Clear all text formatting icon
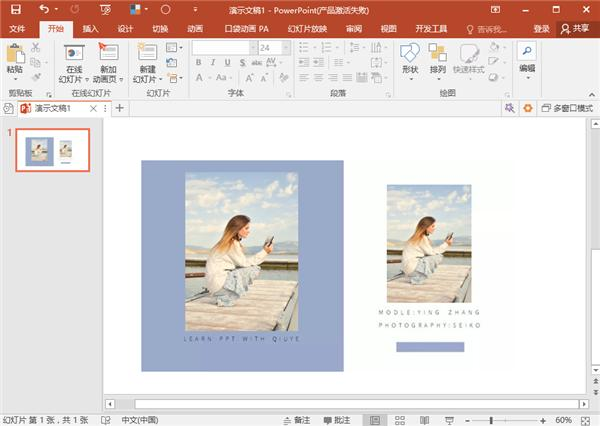Viewport: 600px width, 426px height. pyautogui.click(x=284, y=78)
